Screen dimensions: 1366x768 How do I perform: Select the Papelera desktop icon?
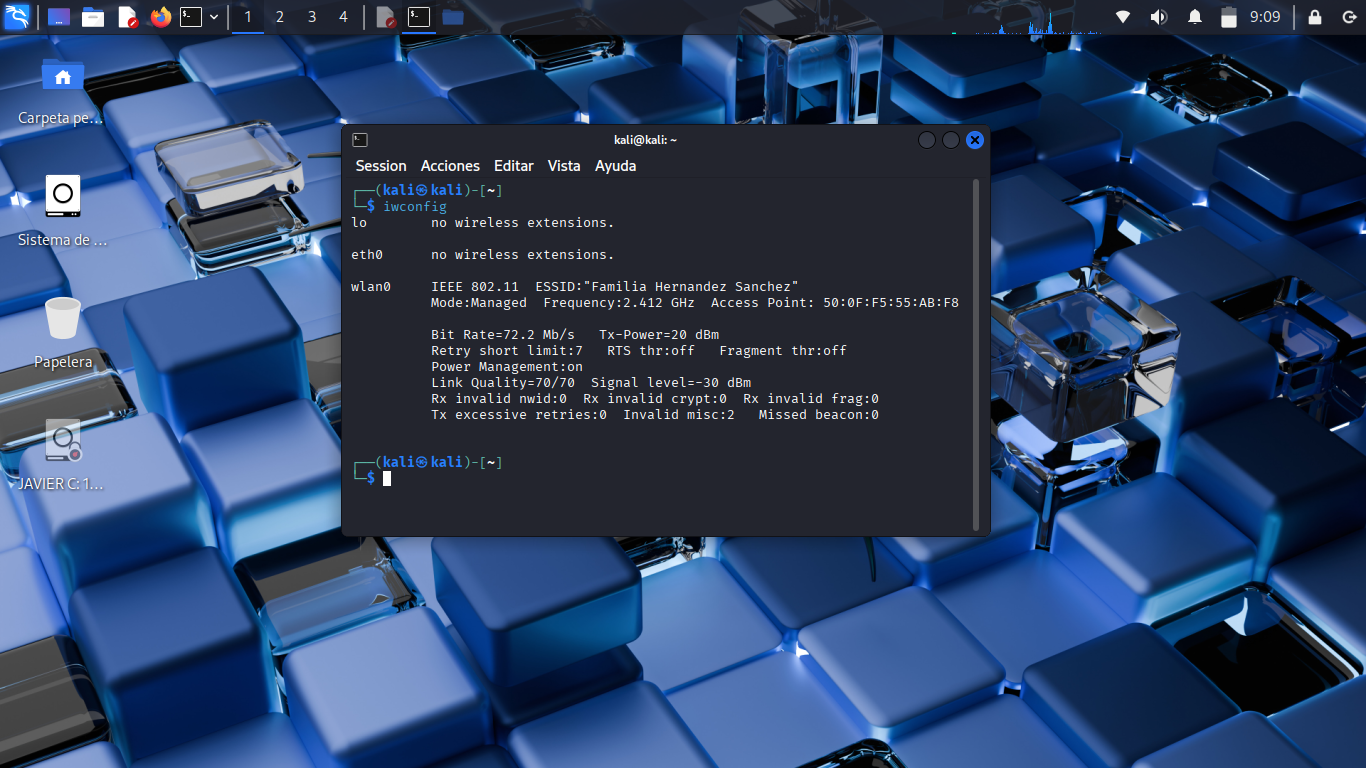[x=63, y=320]
